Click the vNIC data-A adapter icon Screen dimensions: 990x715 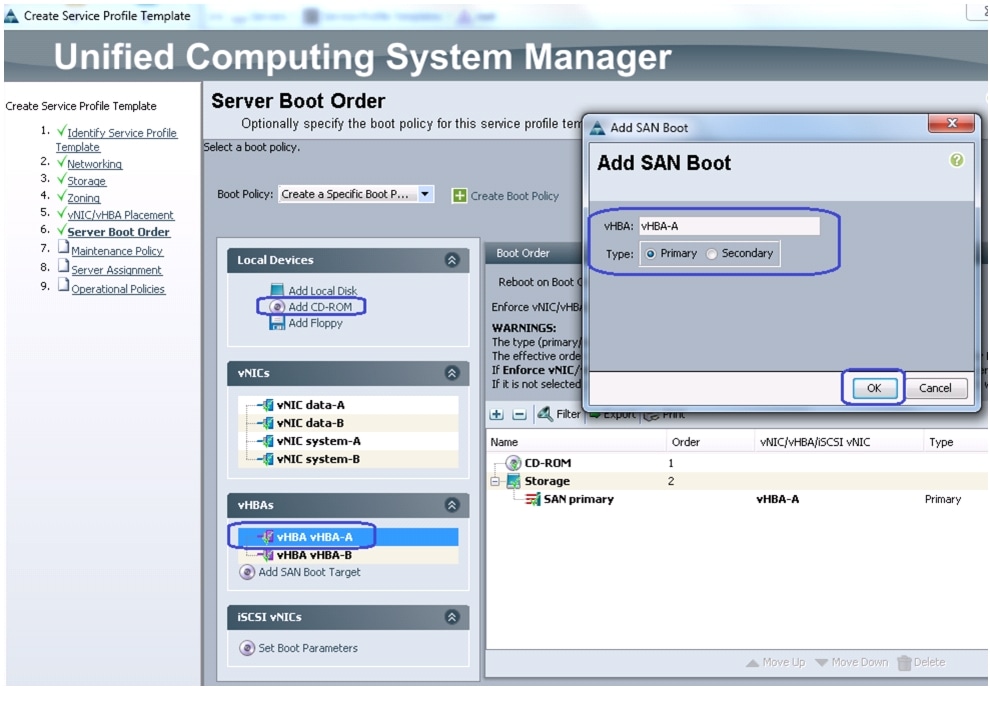pyautogui.click(x=268, y=405)
